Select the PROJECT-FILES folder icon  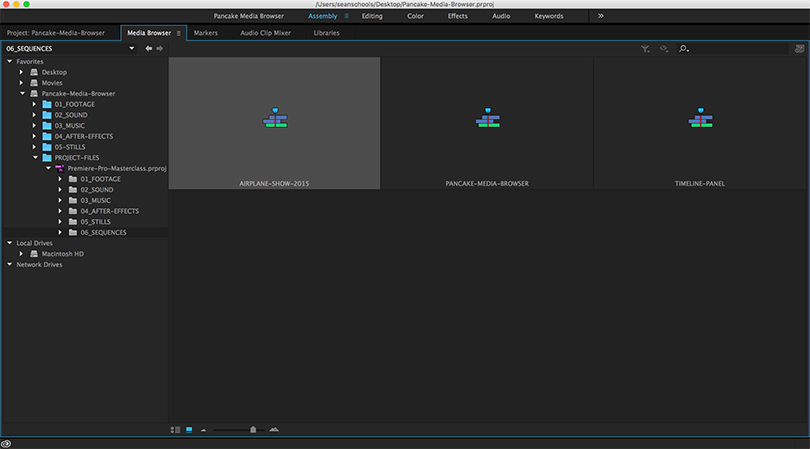point(47,158)
